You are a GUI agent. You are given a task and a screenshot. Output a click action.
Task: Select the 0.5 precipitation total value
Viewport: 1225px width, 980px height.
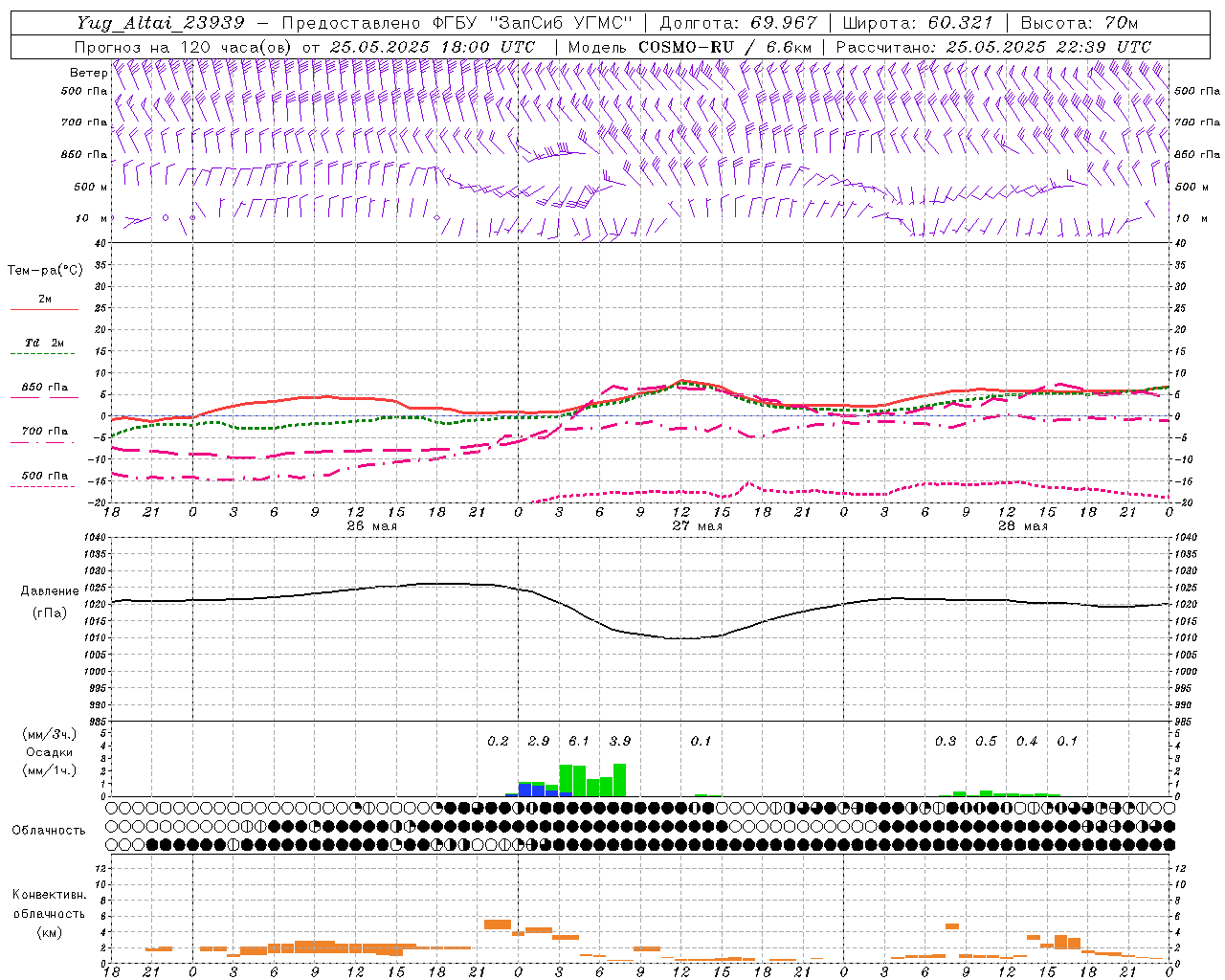[x=986, y=742]
